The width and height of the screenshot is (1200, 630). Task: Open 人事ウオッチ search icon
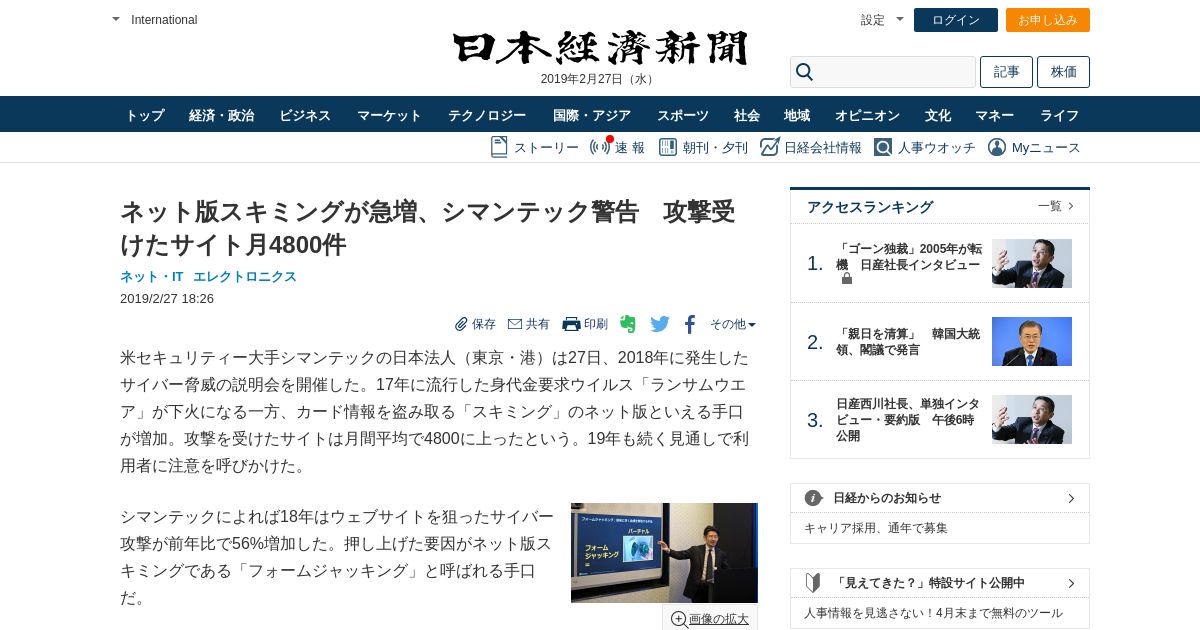click(883, 147)
